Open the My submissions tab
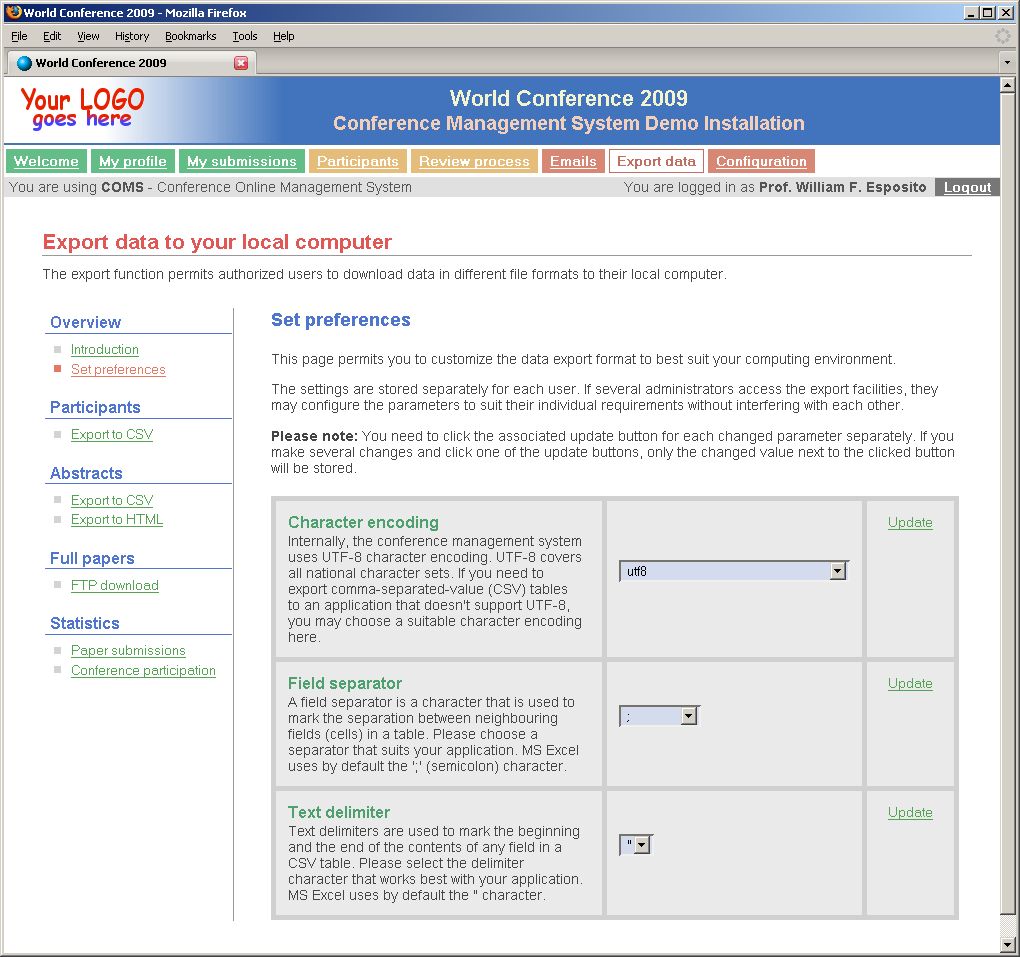The height and width of the screenshot is (957, 1020). tap(241, 161)
